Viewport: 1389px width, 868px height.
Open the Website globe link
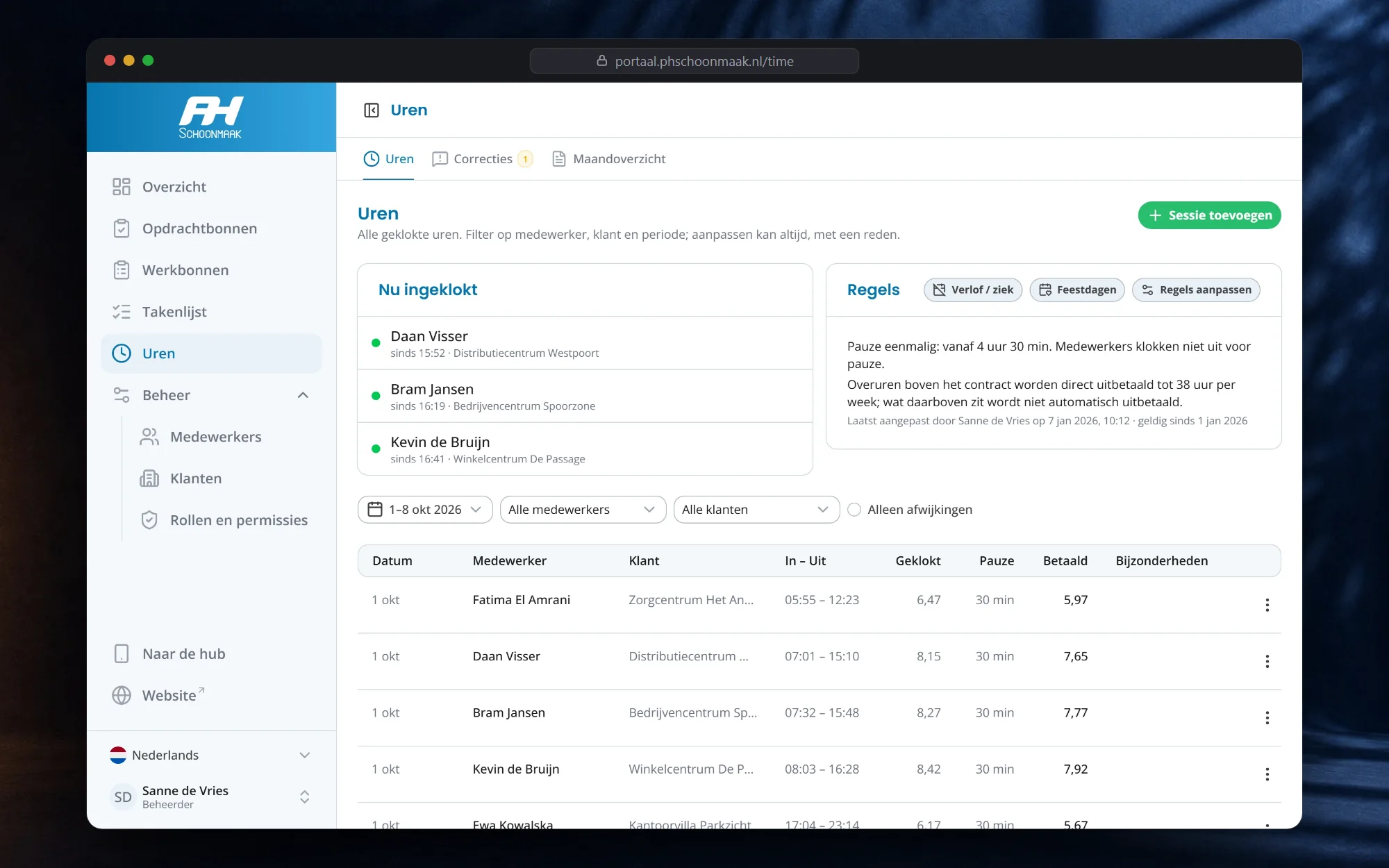122,695
